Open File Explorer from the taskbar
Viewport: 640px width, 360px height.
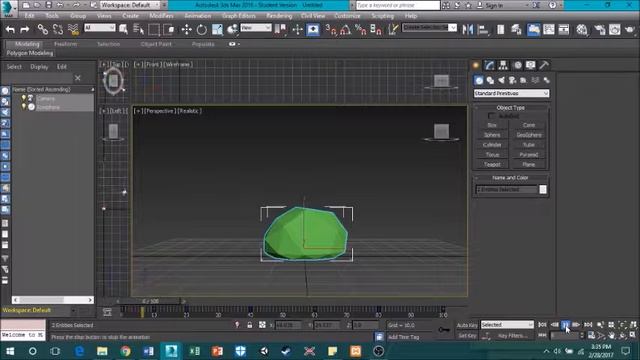point(102,351)
